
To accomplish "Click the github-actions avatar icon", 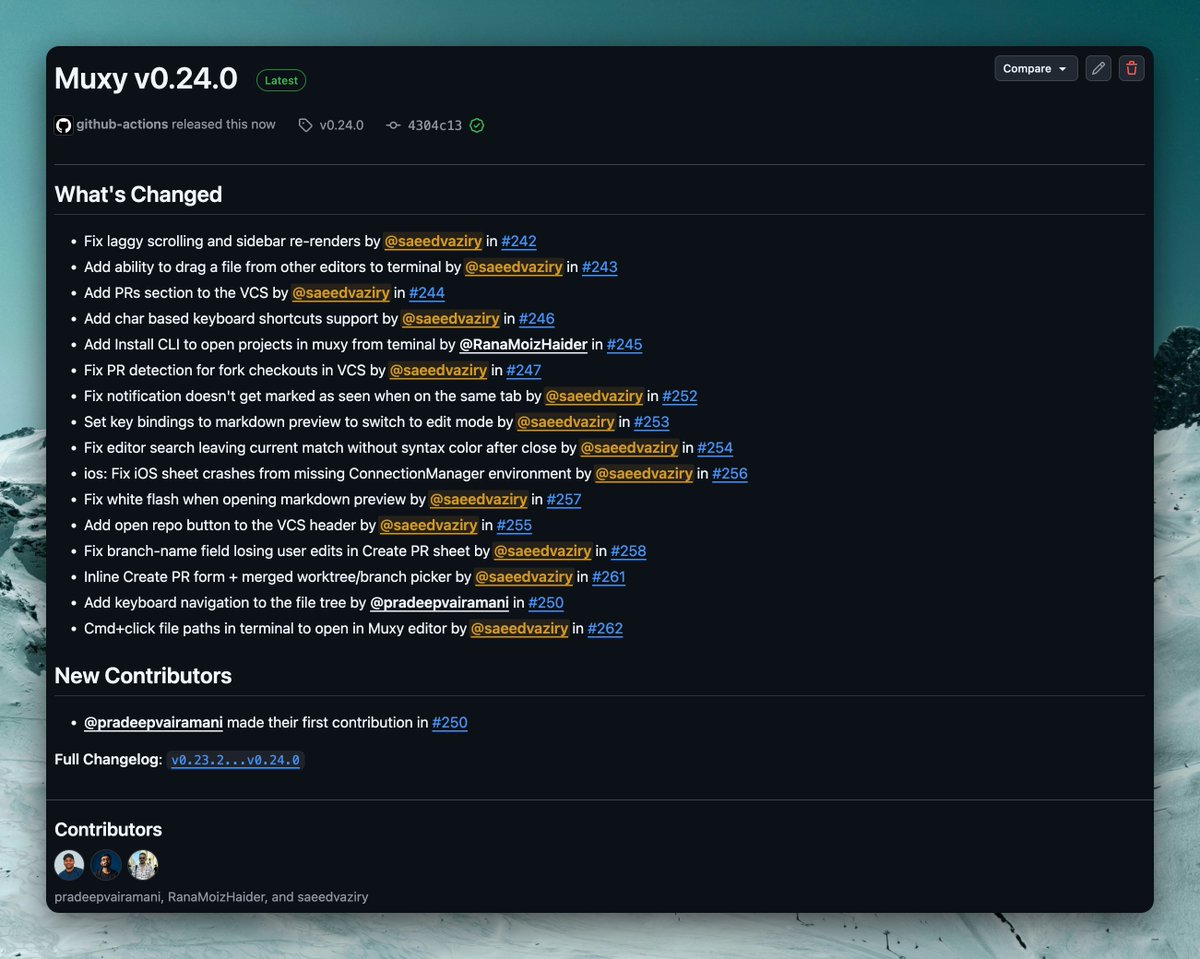I will tap(63, 125).
